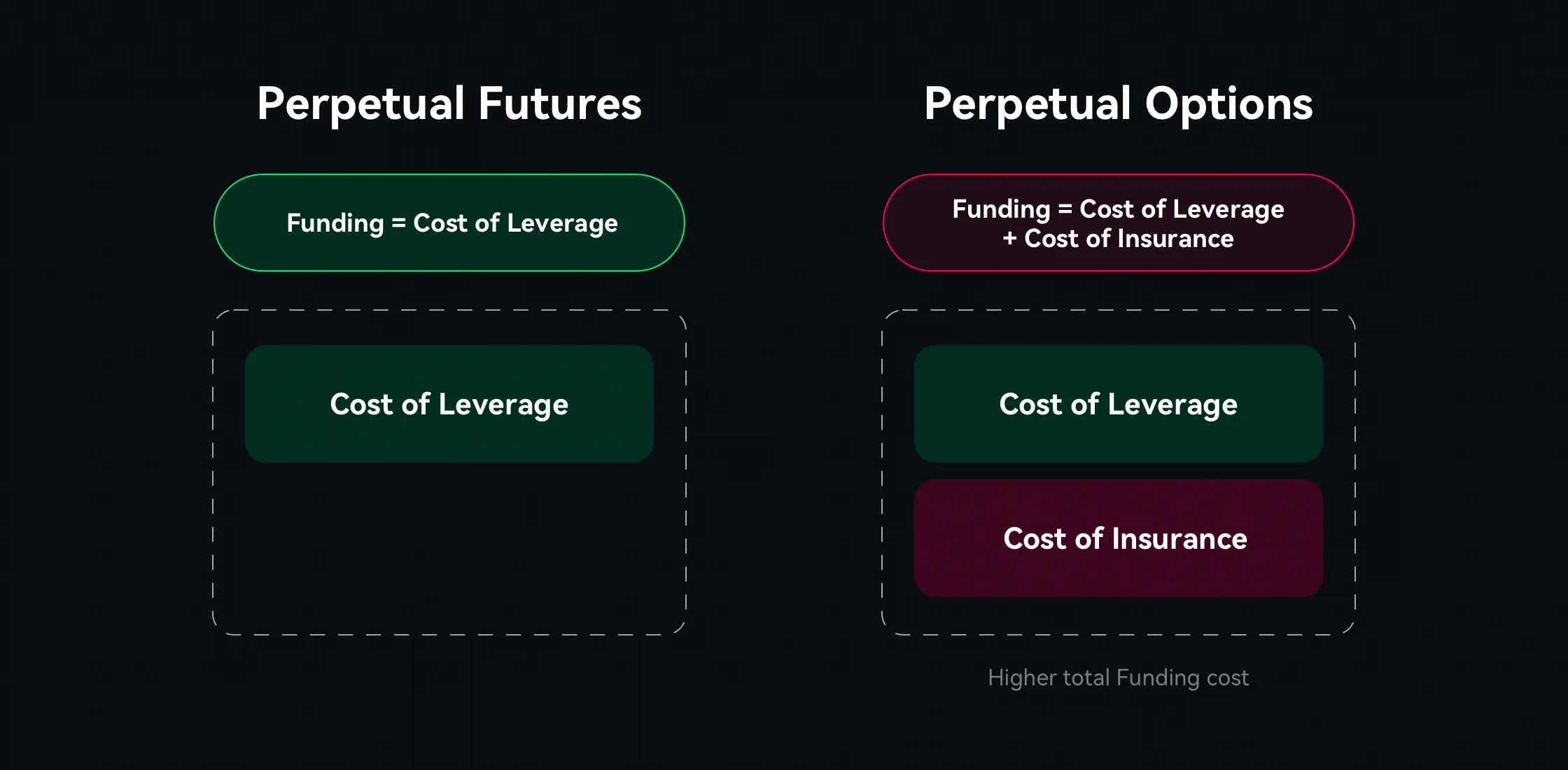Viewport: 1568px width, 770px height.
Task: Select the green-outlined Funding = Cost of Leverage pill
Action: pos(449,223)
